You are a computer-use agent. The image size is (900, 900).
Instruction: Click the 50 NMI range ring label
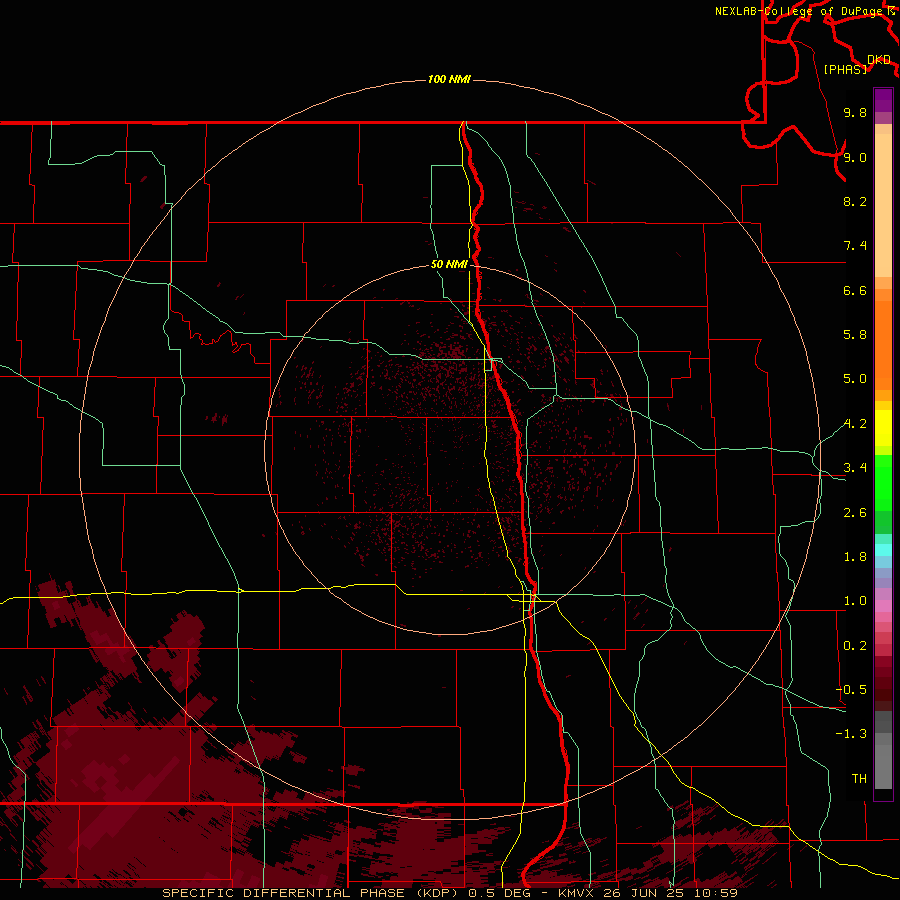coord(449,264)
